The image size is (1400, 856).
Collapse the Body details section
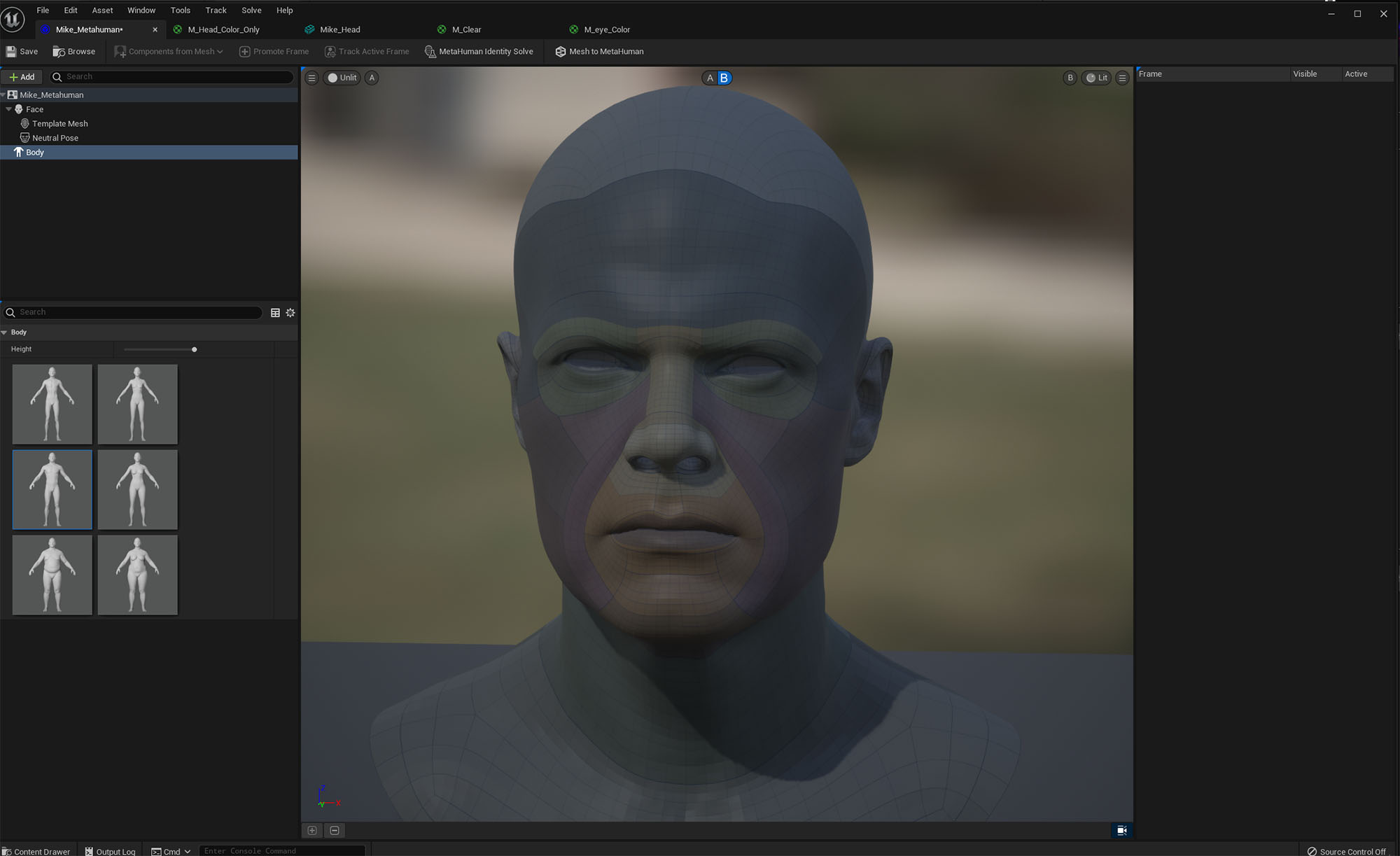click(x=4, y=332)
